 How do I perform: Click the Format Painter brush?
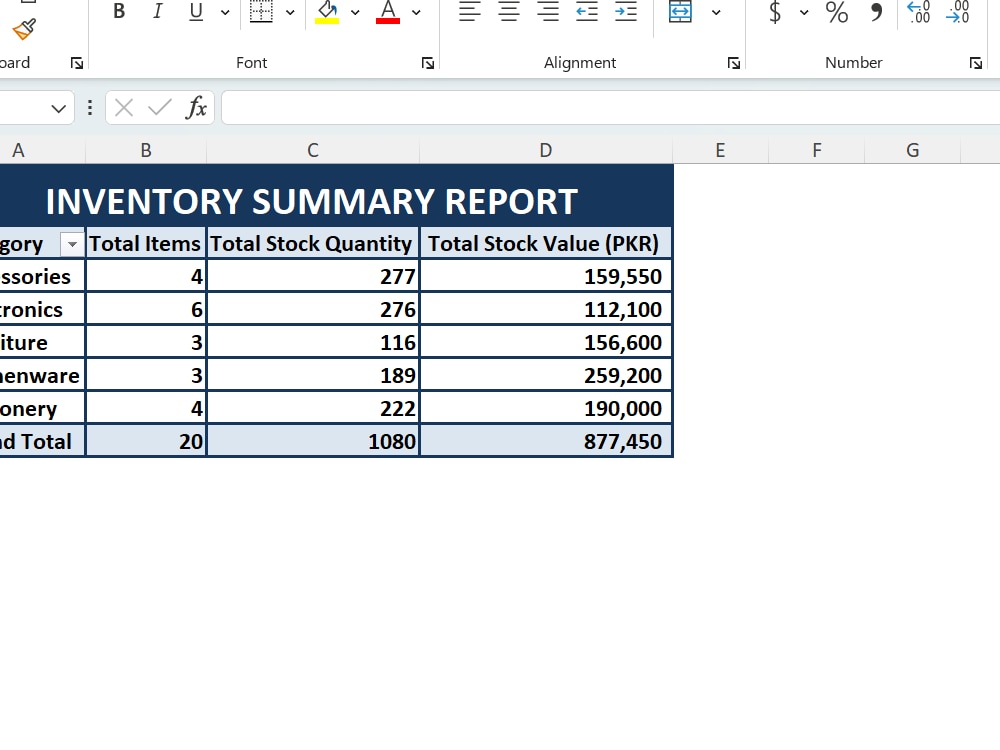coord(24,29)
